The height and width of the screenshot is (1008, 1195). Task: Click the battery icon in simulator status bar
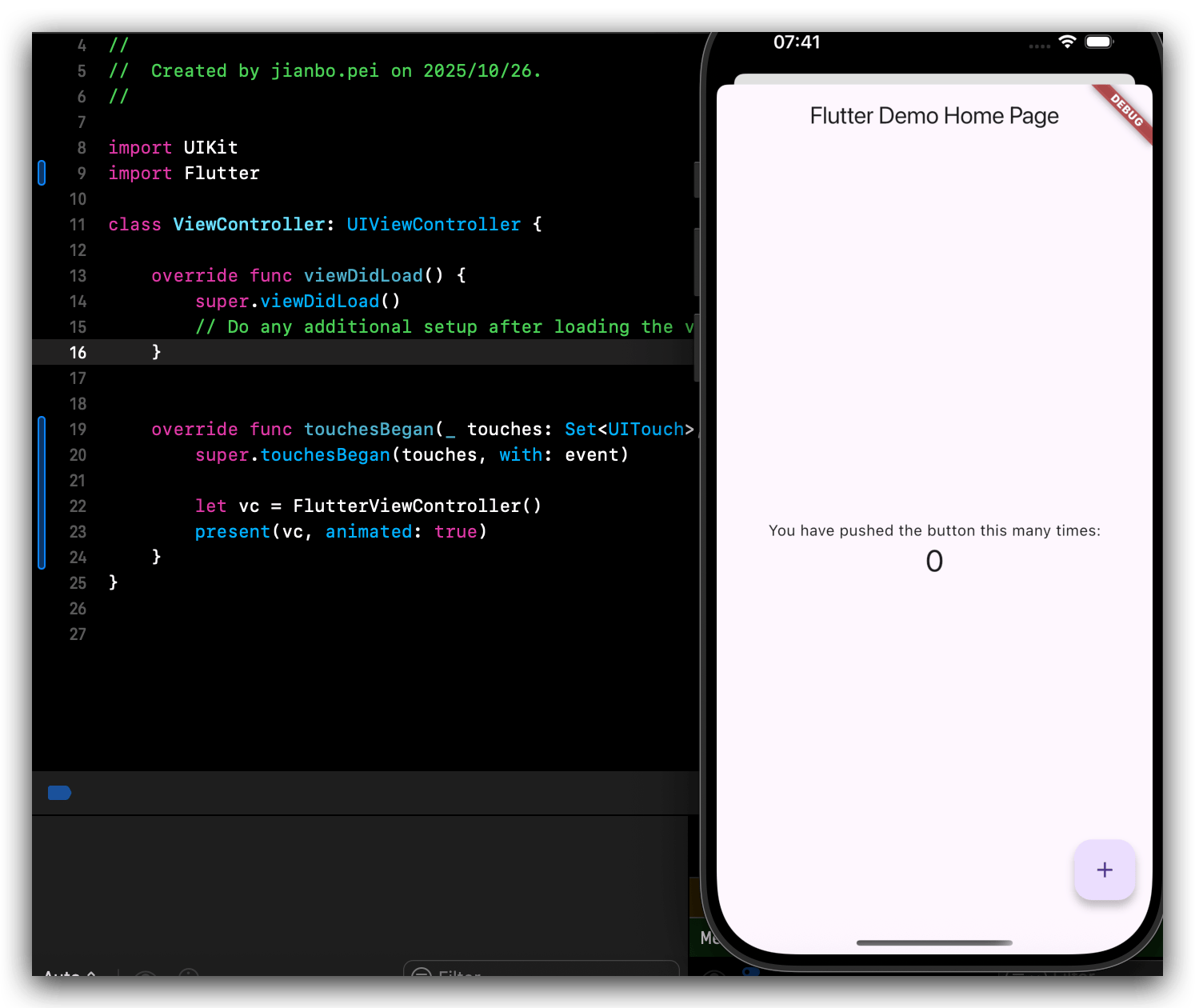[1099, 42]
